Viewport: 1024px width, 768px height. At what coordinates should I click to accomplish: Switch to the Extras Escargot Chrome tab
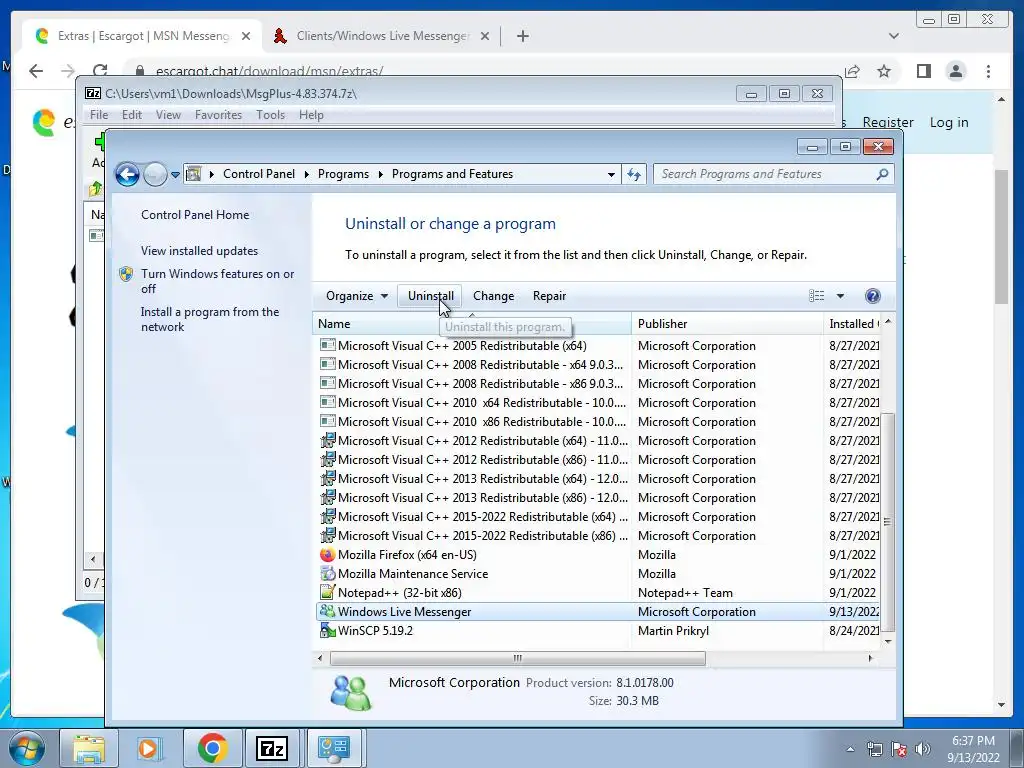pyautogui.click(x=142, y=36)
